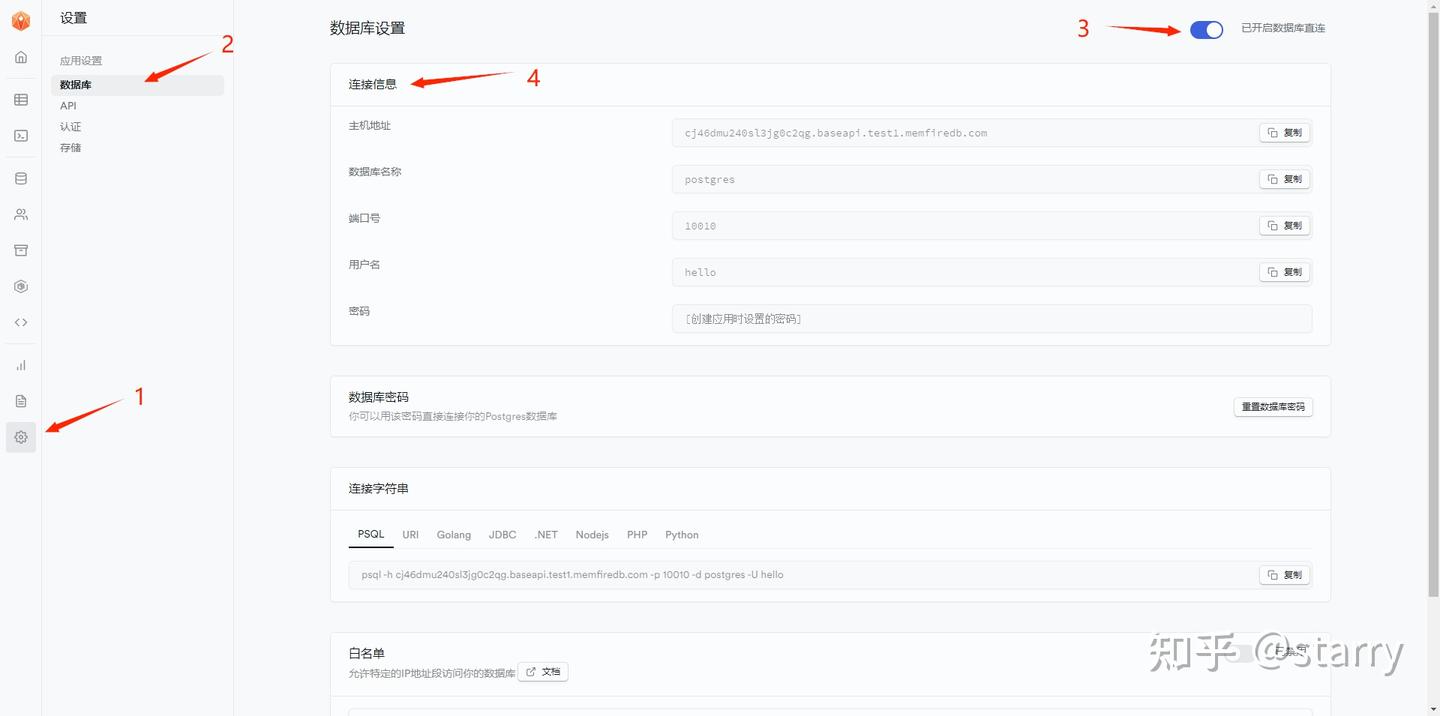Copy the host address value
The height and width of the screenshot is (716, 1440).
click(1285, 133)
